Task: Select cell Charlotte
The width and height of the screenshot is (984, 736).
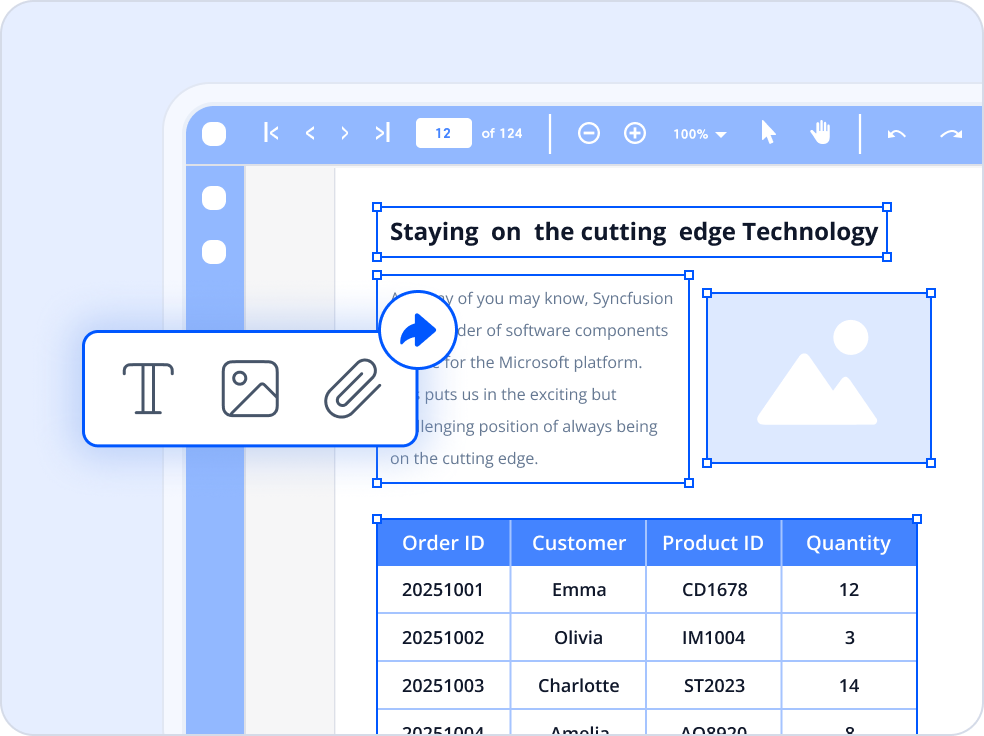Action: pos(579,685)
